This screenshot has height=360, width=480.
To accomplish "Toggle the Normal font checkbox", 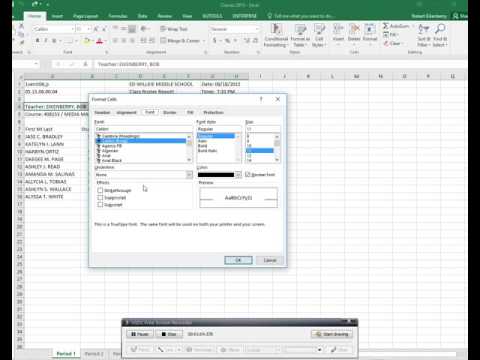I will (248, 174).
